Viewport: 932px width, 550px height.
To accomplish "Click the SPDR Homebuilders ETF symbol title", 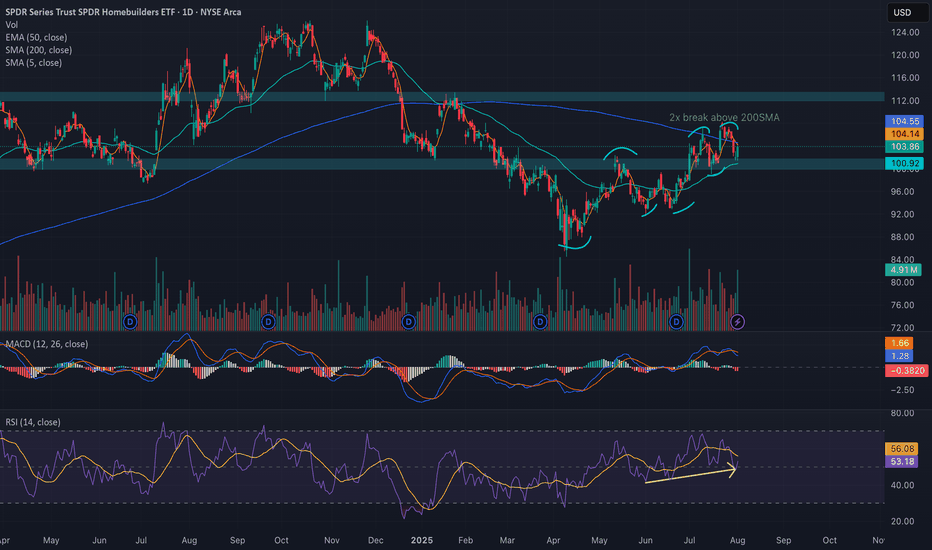I will (x=123, y=12).
